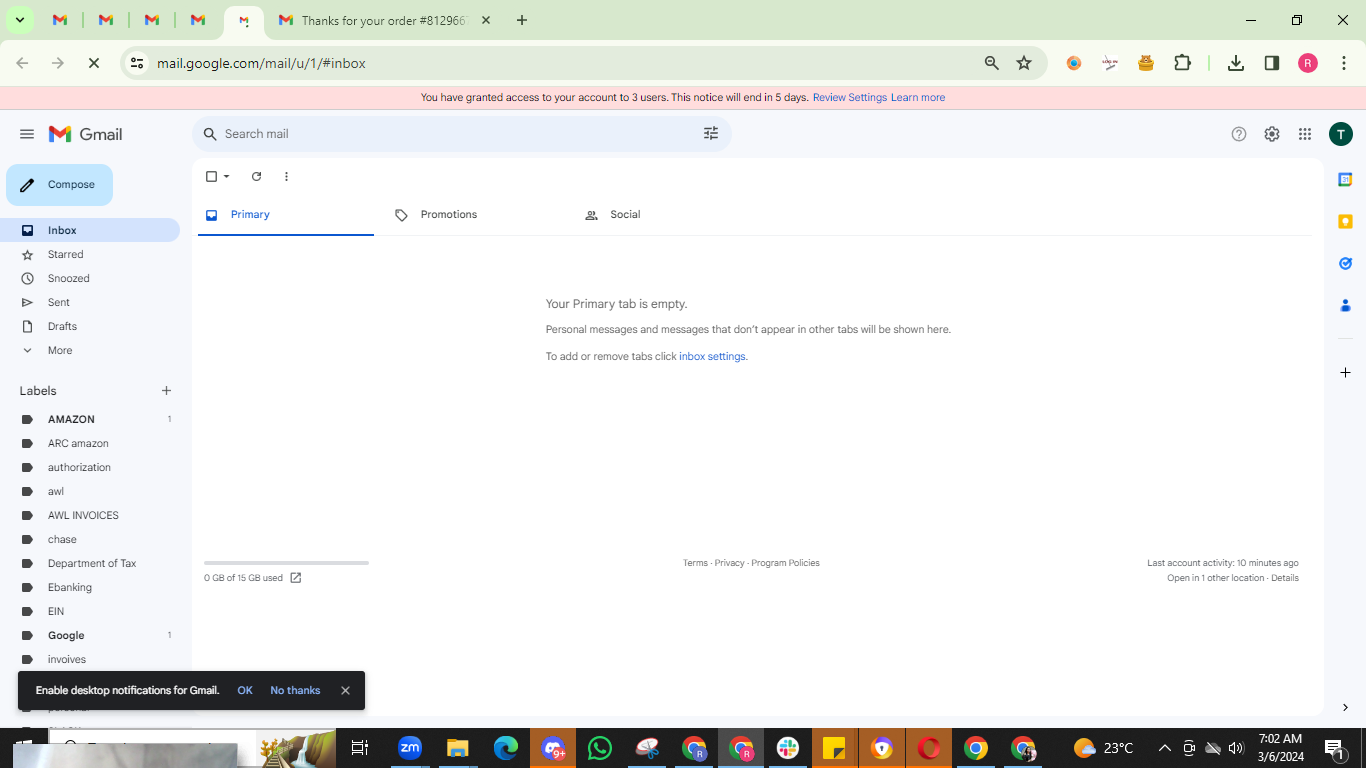Open Google Keep from side panel

[x=1345, y=222]
